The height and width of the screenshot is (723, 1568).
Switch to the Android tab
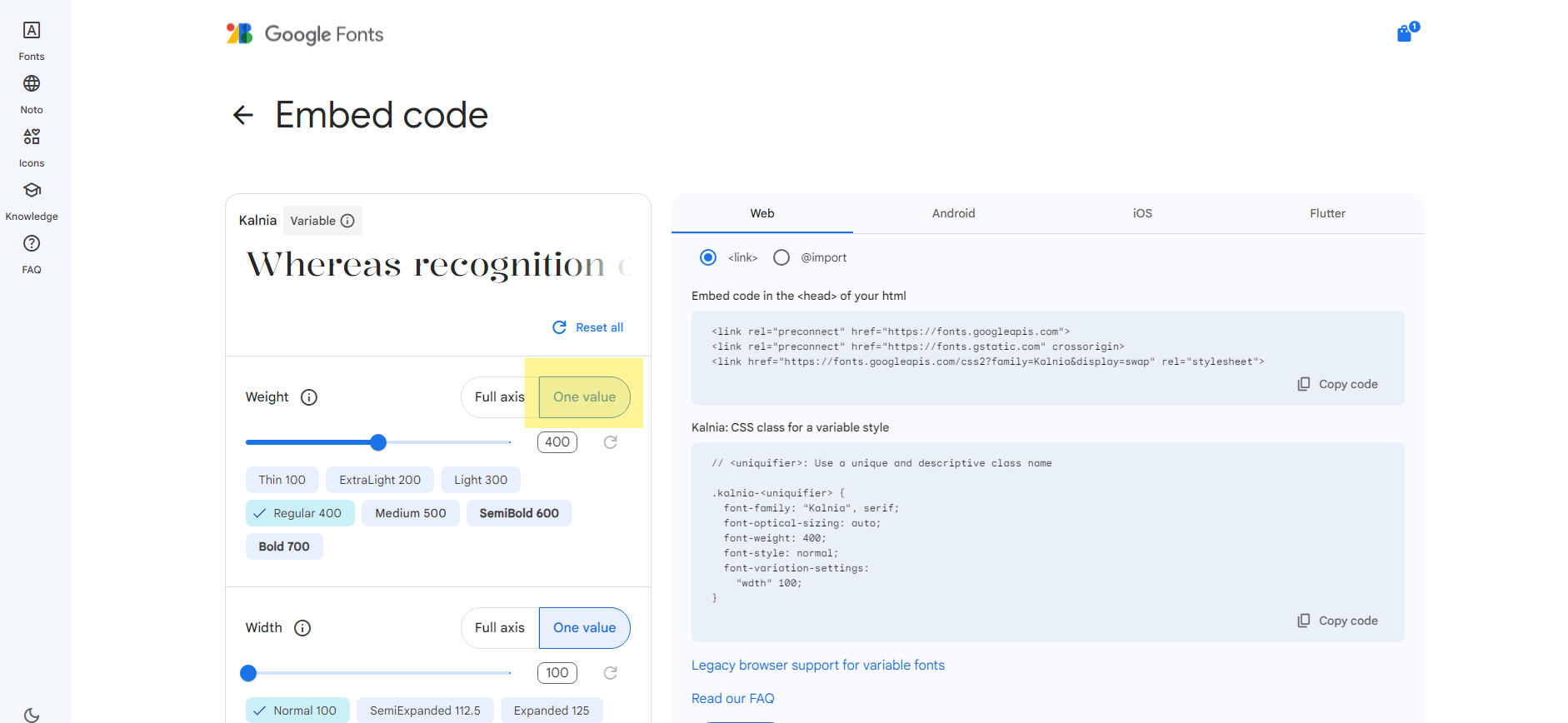[954, 213]
